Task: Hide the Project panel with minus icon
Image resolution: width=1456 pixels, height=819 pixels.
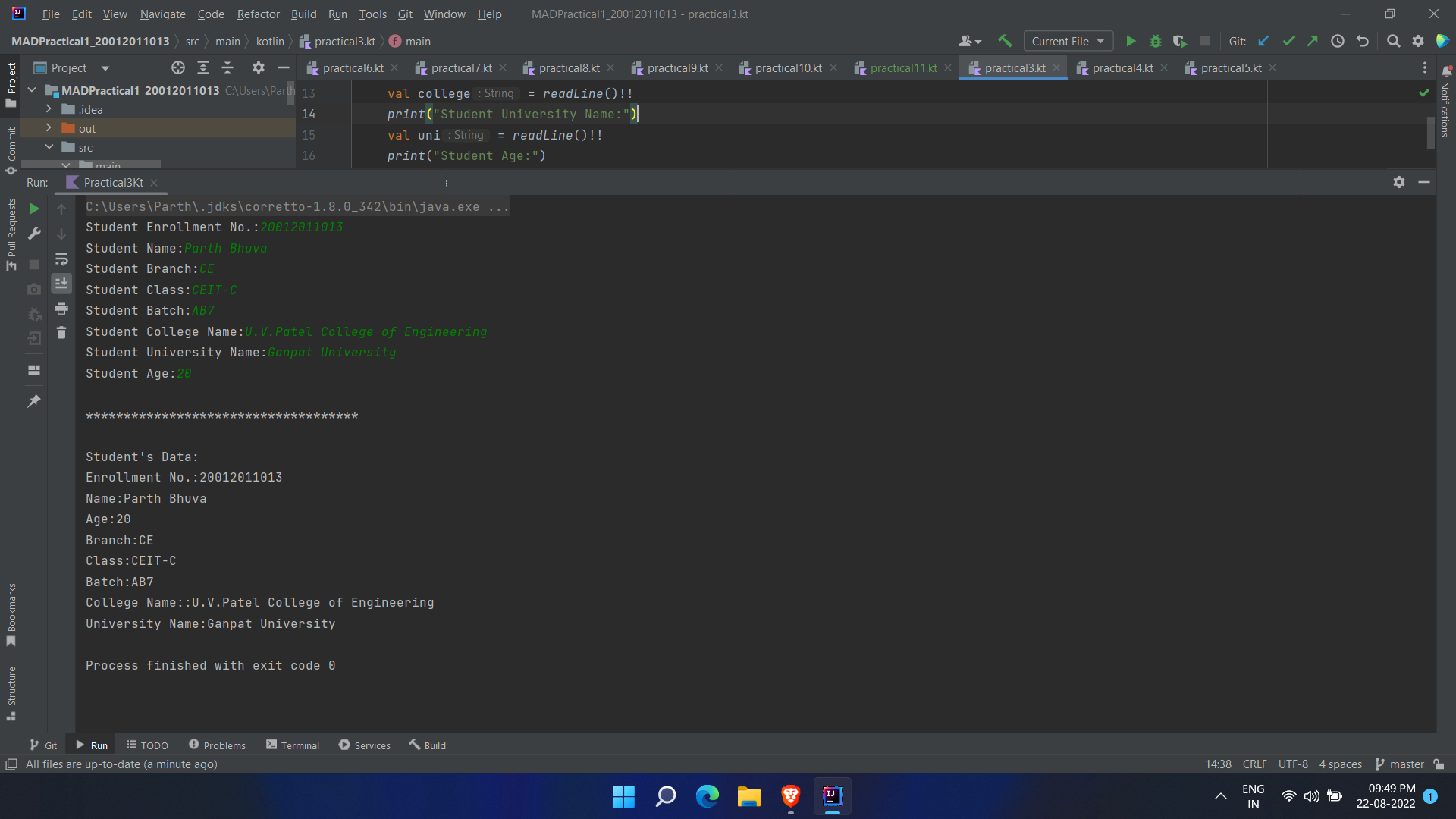Action: pos(284,67)
